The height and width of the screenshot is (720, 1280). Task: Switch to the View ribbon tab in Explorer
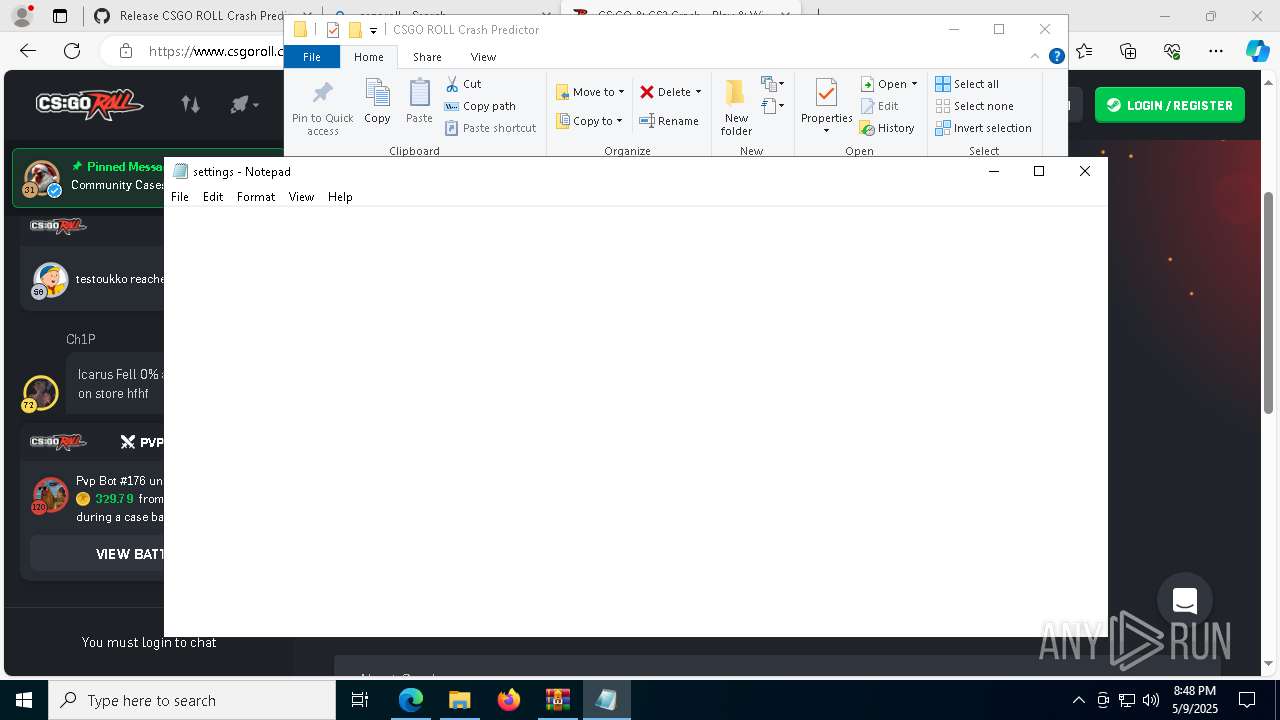coord(483,57)
